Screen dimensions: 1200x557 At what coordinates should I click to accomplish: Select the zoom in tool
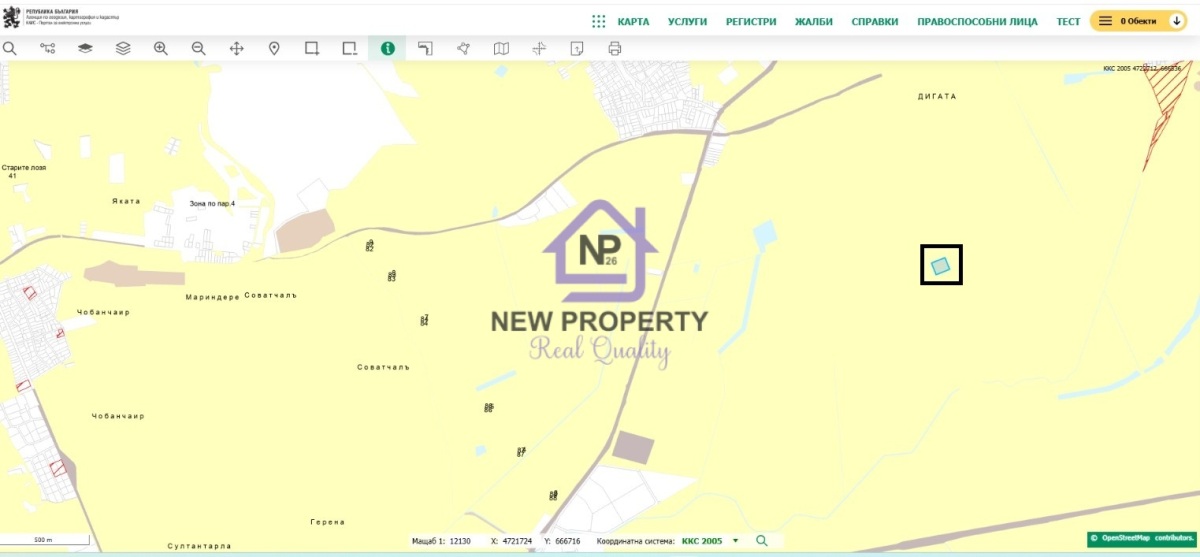(x=161, y=48)
